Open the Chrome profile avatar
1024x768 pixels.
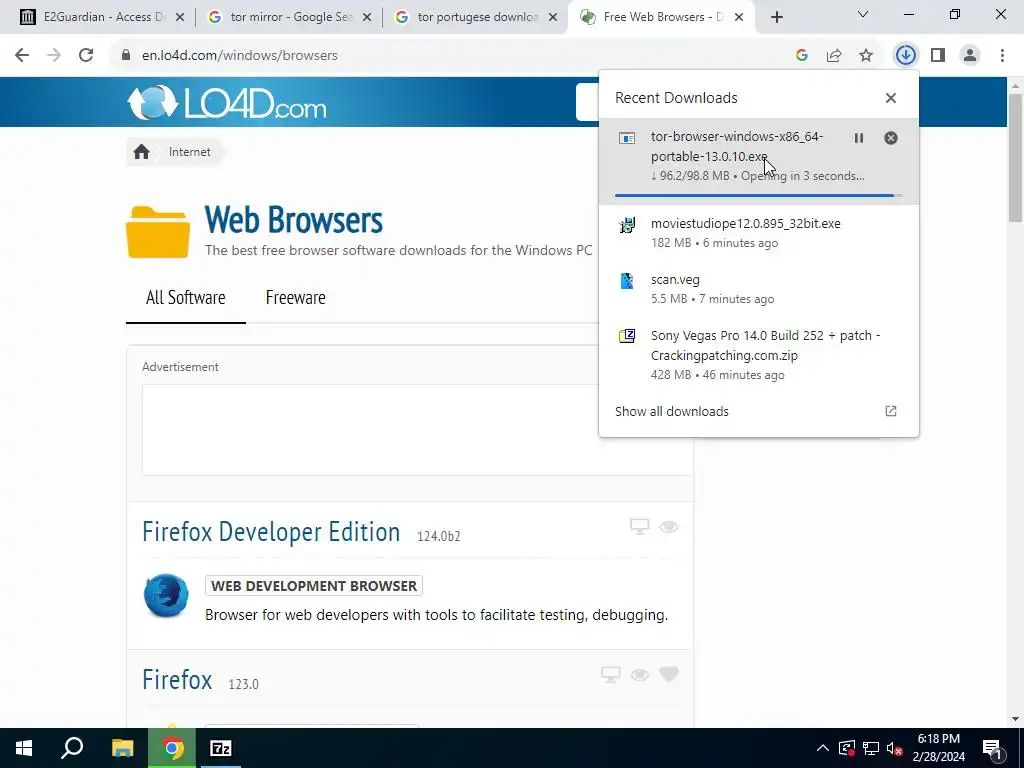pos(970,55)
